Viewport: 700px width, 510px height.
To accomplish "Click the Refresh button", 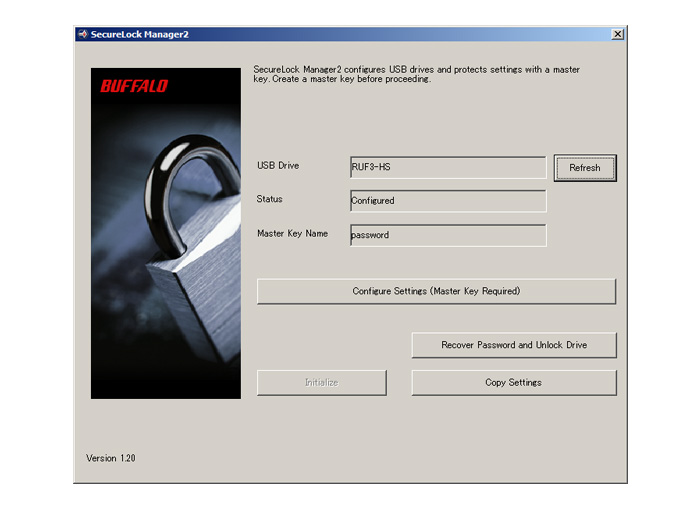I will coord(585,168).
